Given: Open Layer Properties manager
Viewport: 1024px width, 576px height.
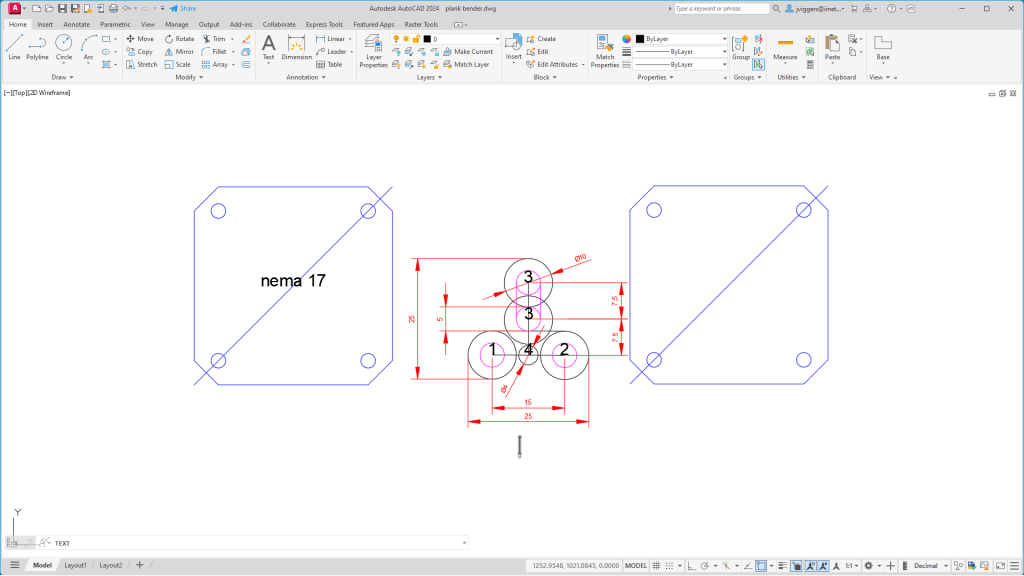Looking at the screenshot, I should 373,50.
